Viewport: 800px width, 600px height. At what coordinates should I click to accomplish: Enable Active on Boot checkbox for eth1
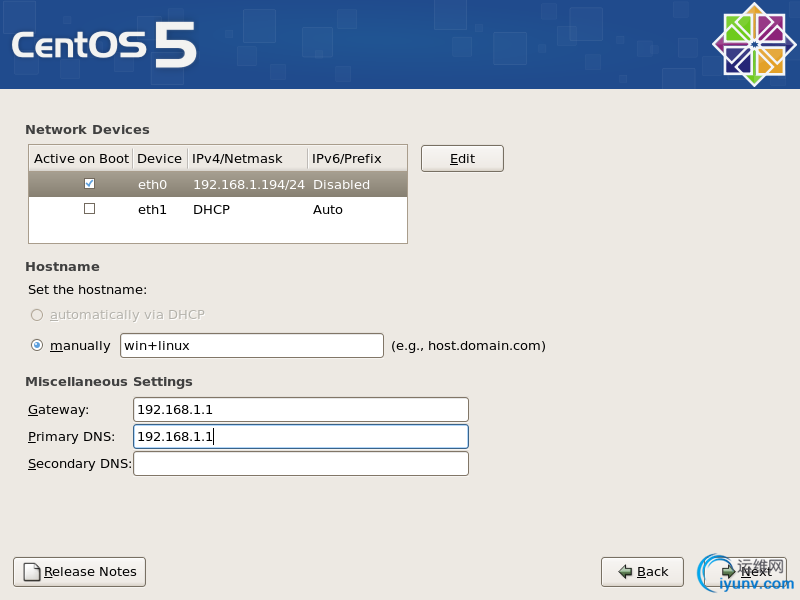tap(89, 209)
